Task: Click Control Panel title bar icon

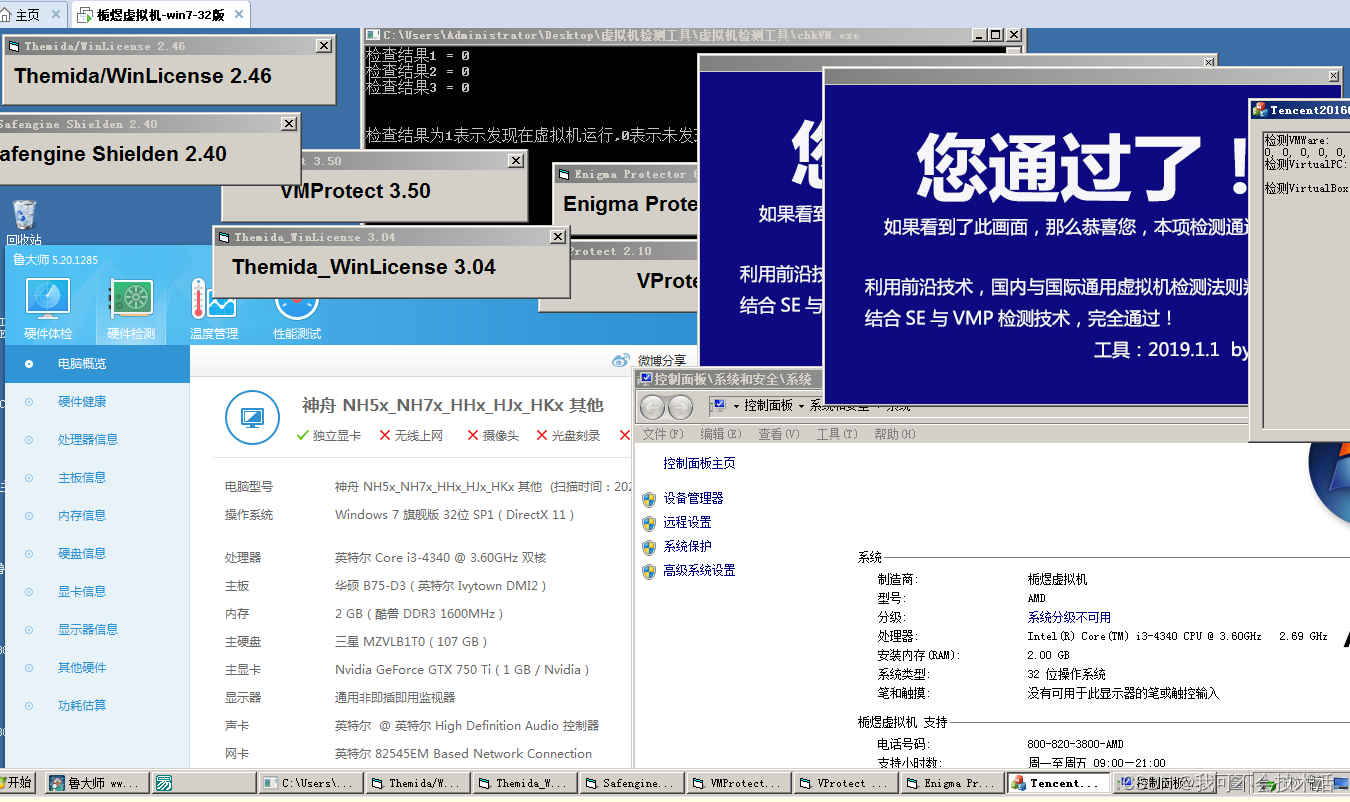Action: point(646,379)
